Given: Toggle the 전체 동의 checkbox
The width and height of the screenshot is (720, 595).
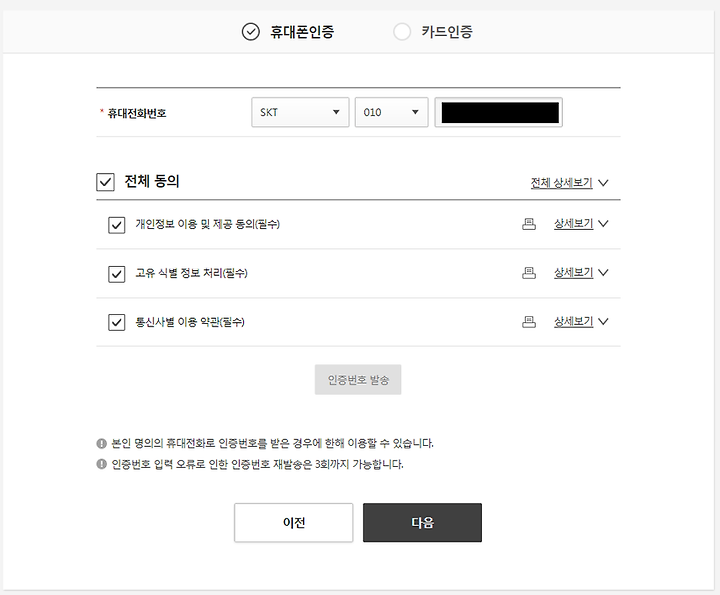Looking at the screenshot, I should point(105,182).
